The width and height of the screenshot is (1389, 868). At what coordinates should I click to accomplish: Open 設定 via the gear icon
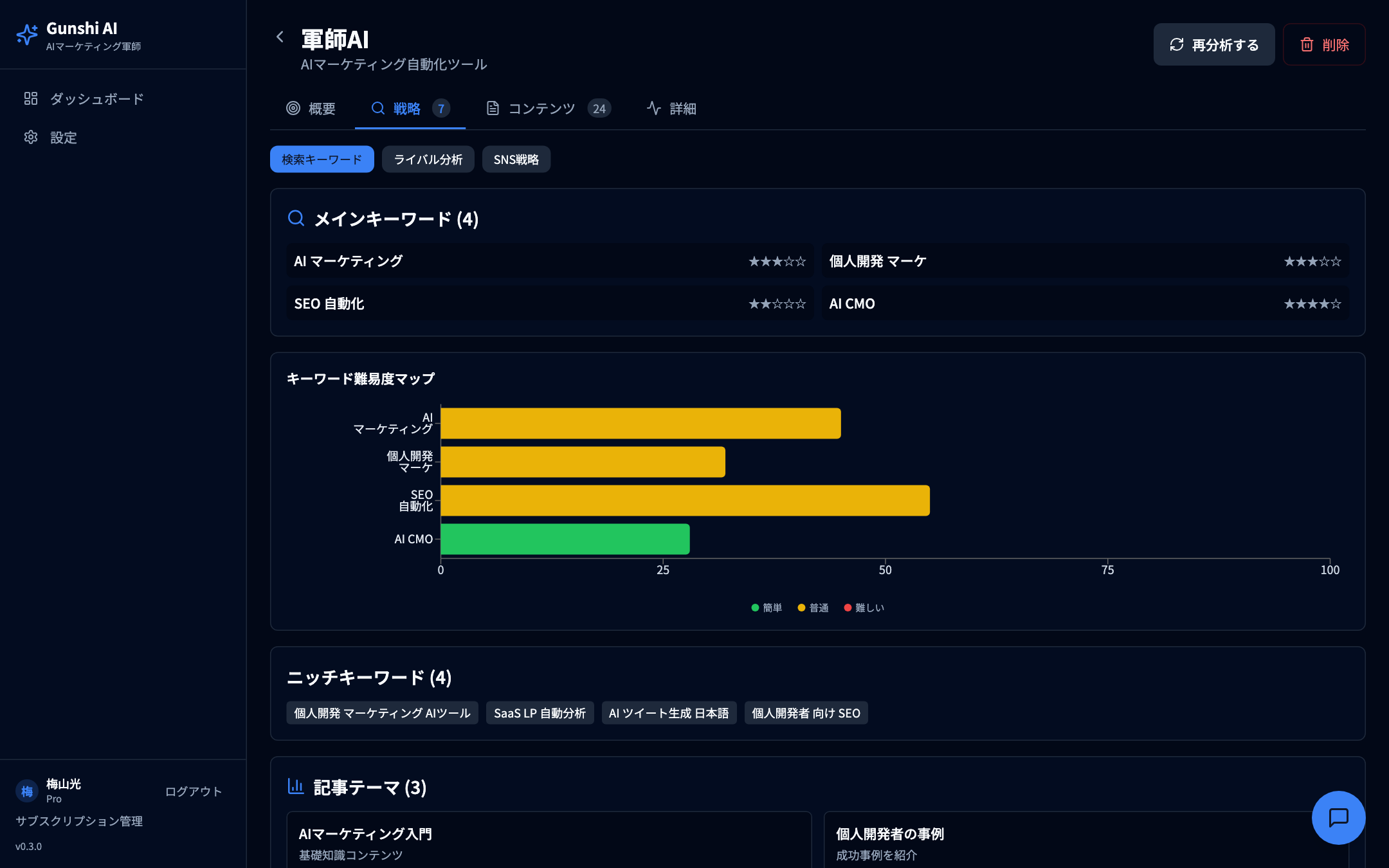pos(31,138)
